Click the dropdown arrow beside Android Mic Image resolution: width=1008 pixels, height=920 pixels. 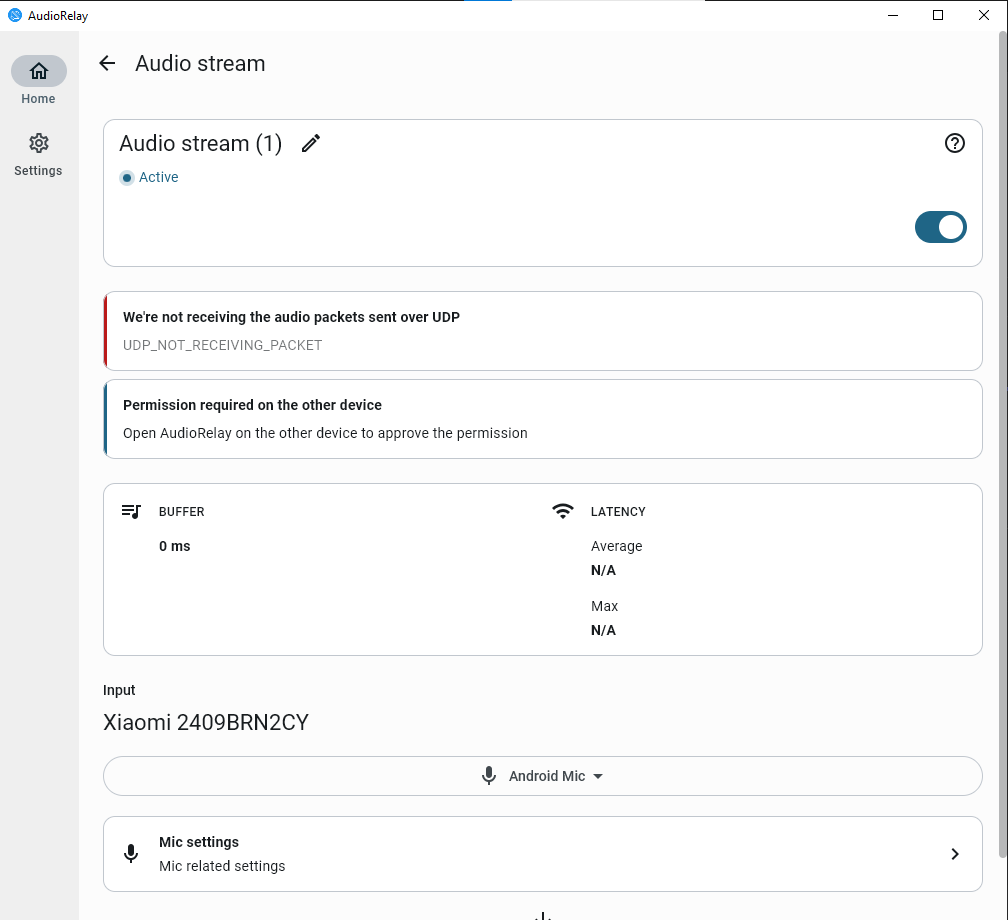(x=598, y=777)
